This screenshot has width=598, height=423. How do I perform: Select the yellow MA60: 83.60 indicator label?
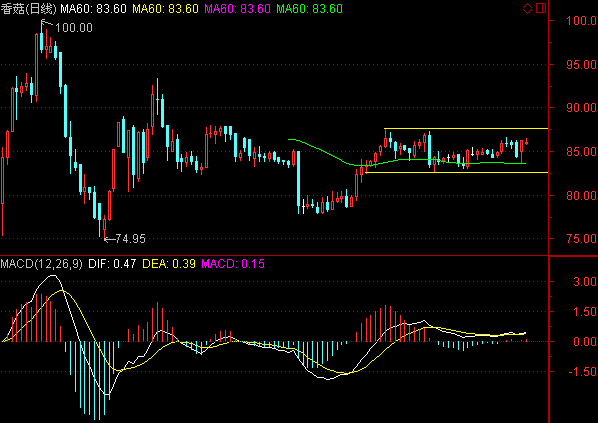tap(165, 9)
